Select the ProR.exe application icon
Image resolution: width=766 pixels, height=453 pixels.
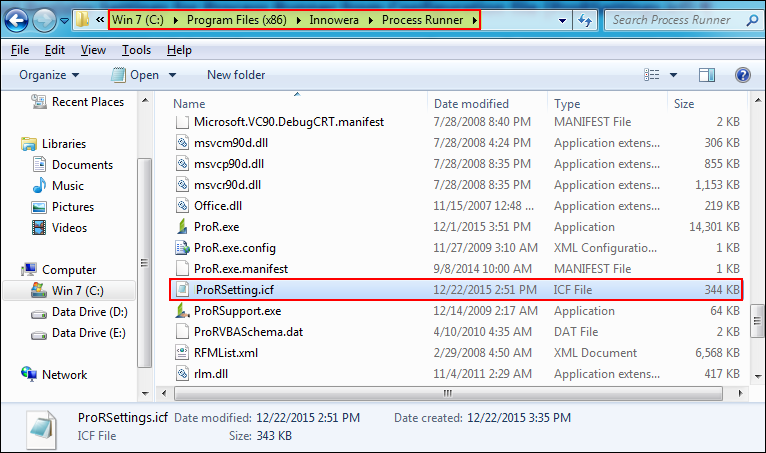(182, 227)
